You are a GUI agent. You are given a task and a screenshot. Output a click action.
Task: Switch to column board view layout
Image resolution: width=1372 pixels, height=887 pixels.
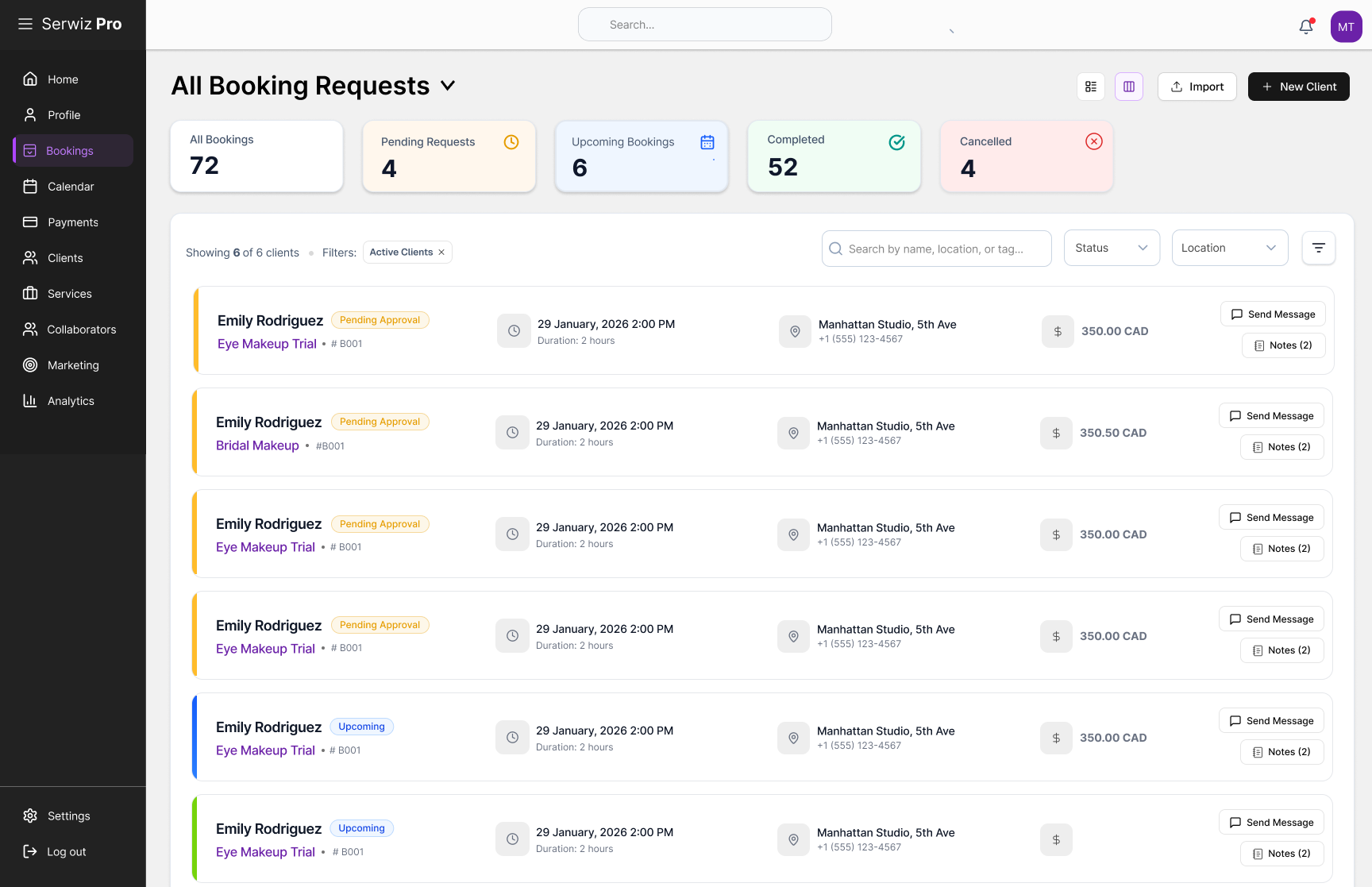pyautogui.click(x=1129, y=87)
